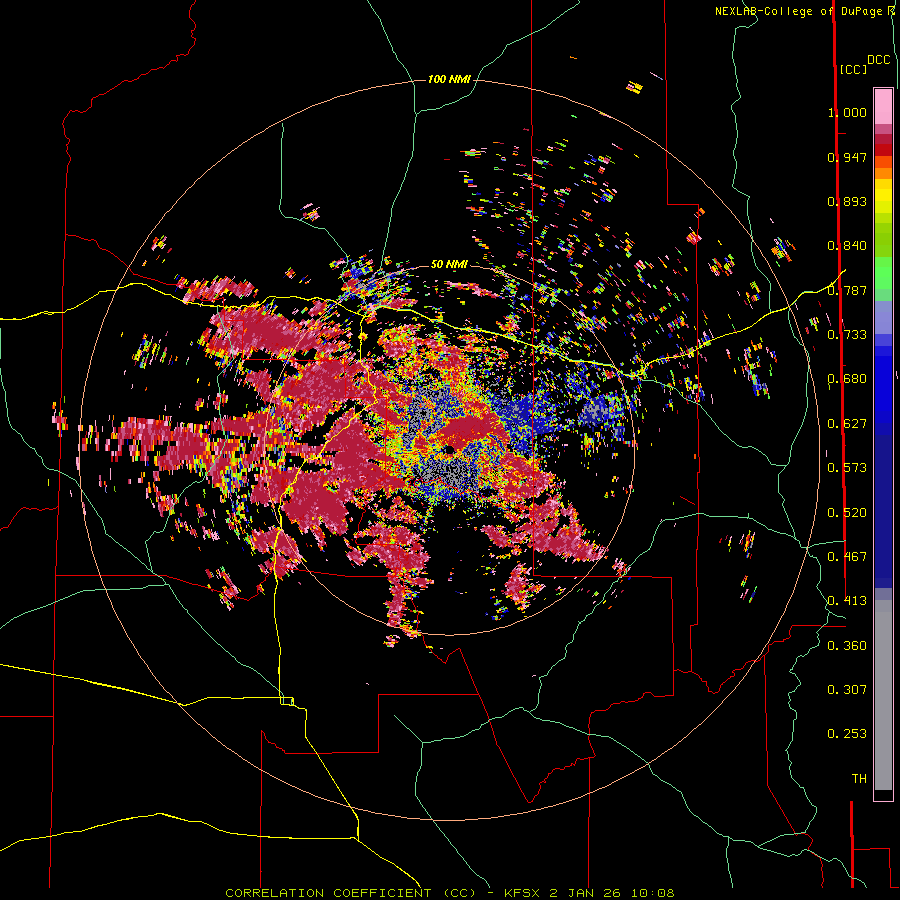Click the [CC] legend unit label
This screenshot has width=900, height=900.
point(853,69)
